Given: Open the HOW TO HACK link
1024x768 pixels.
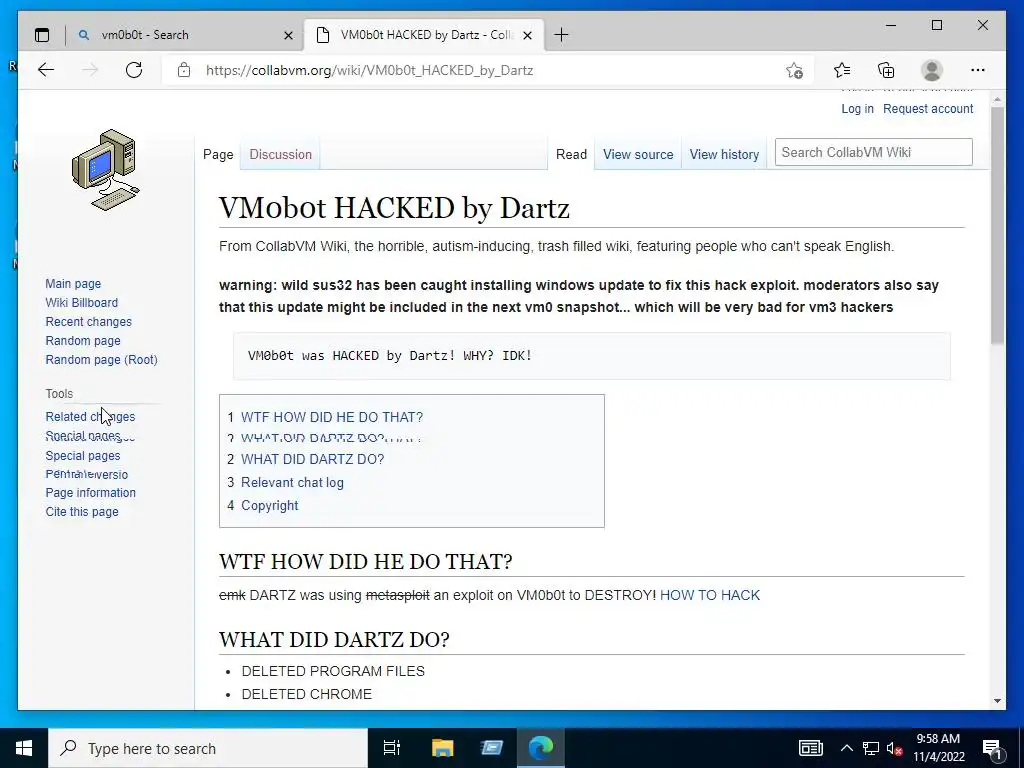Looking at the screenshot, I should coord(710,595).
